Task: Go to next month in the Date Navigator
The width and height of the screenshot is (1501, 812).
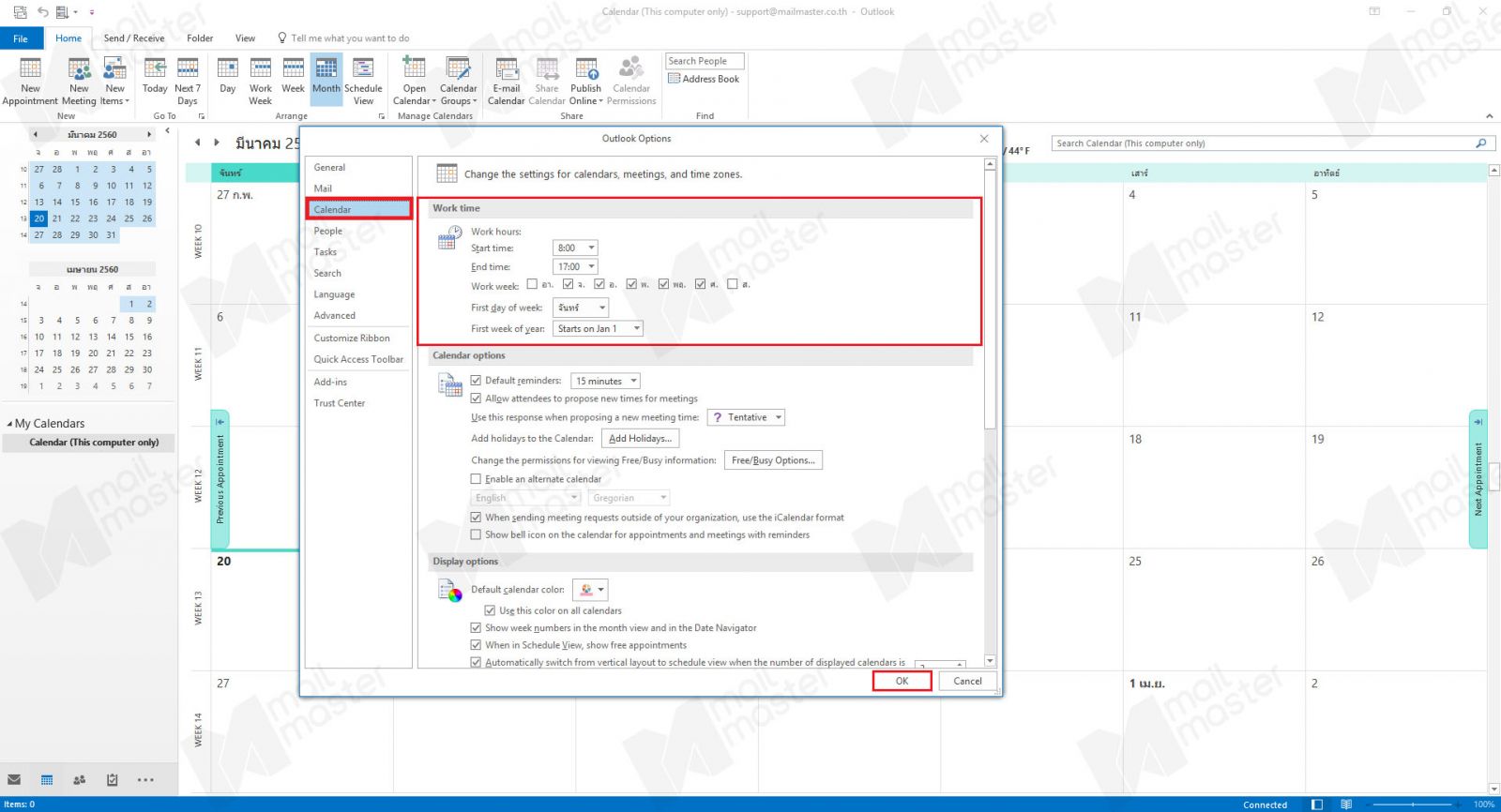Action: pos(148,135)
